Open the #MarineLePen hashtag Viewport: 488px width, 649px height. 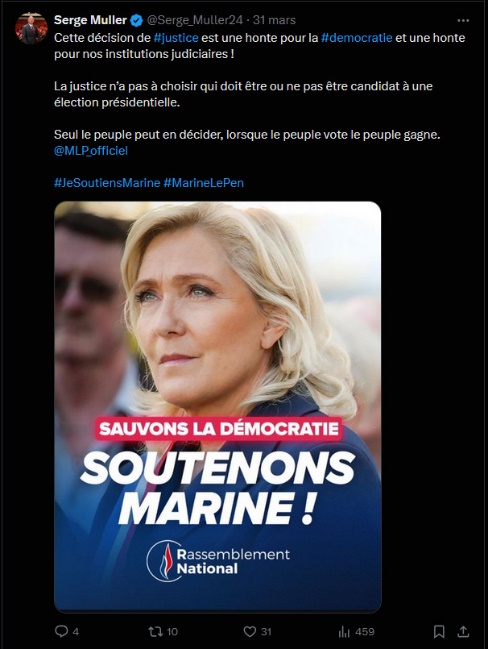pos(204,183)
